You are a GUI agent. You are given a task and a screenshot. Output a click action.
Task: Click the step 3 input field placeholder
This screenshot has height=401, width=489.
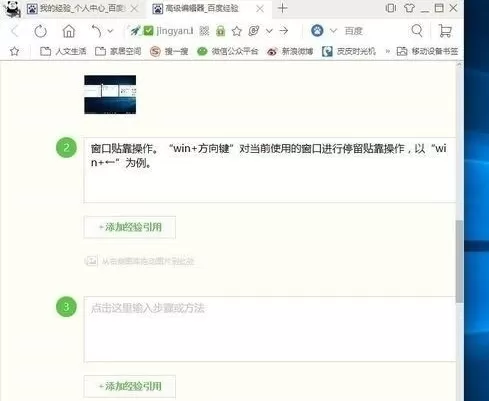tap(270, 329)
